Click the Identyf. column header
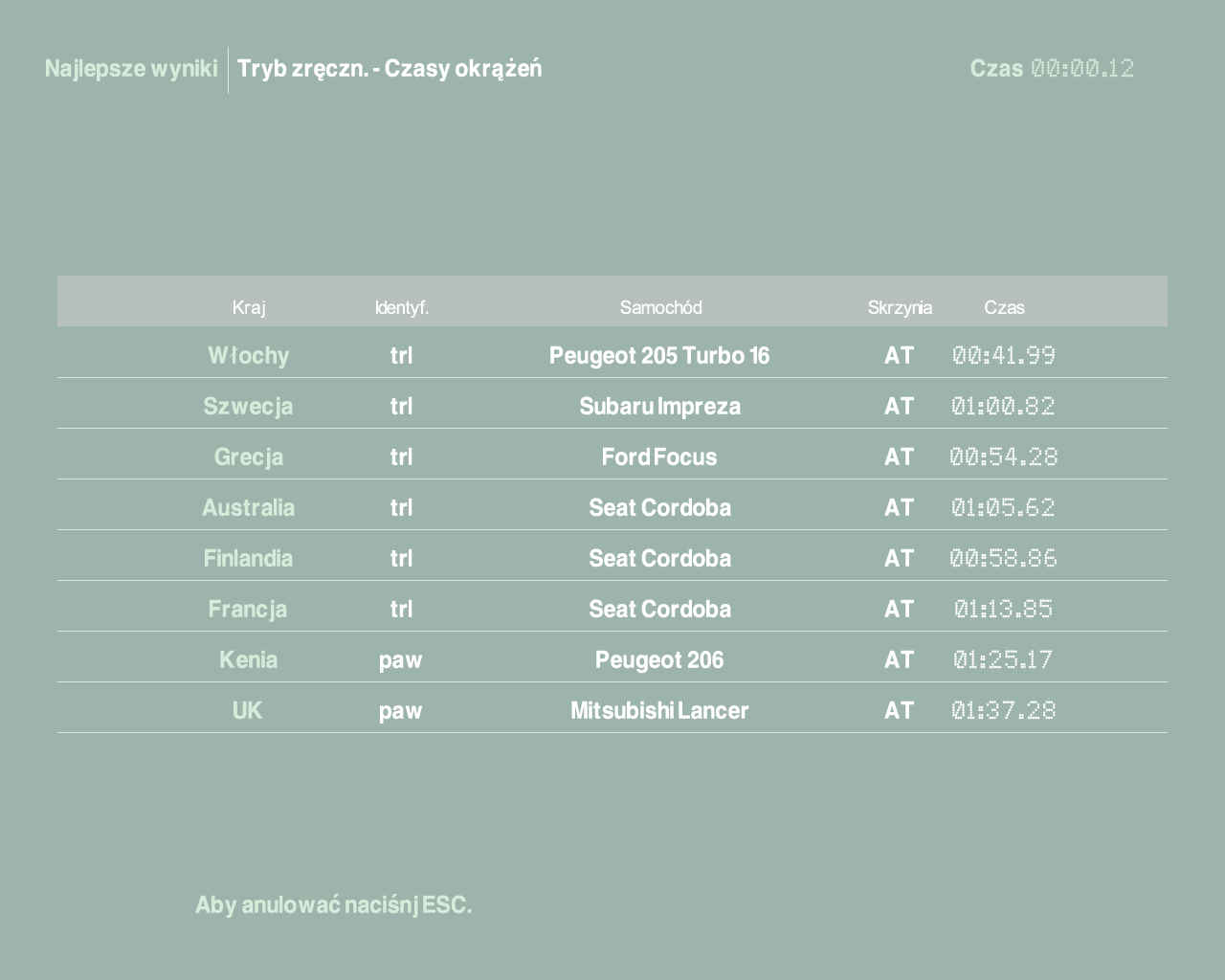1225x980 pixels. pyautogui.click(x=402, y=307)
